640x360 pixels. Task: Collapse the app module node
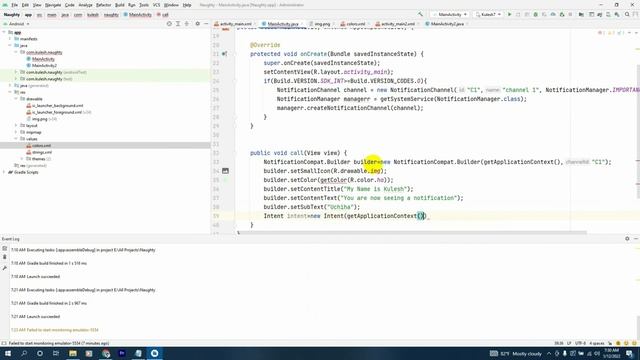[4, 32]
